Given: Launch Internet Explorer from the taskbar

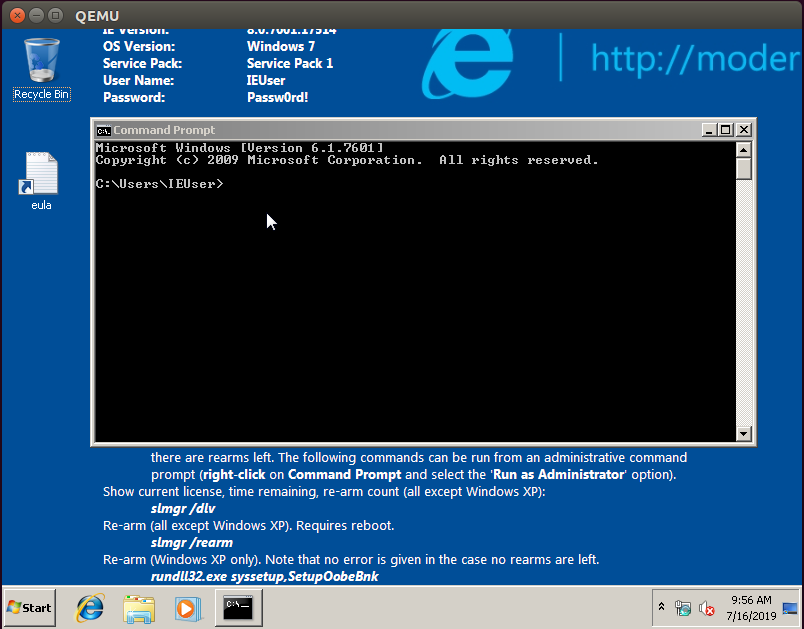Looking at the screenshot, I should click(x=90, y=608).
